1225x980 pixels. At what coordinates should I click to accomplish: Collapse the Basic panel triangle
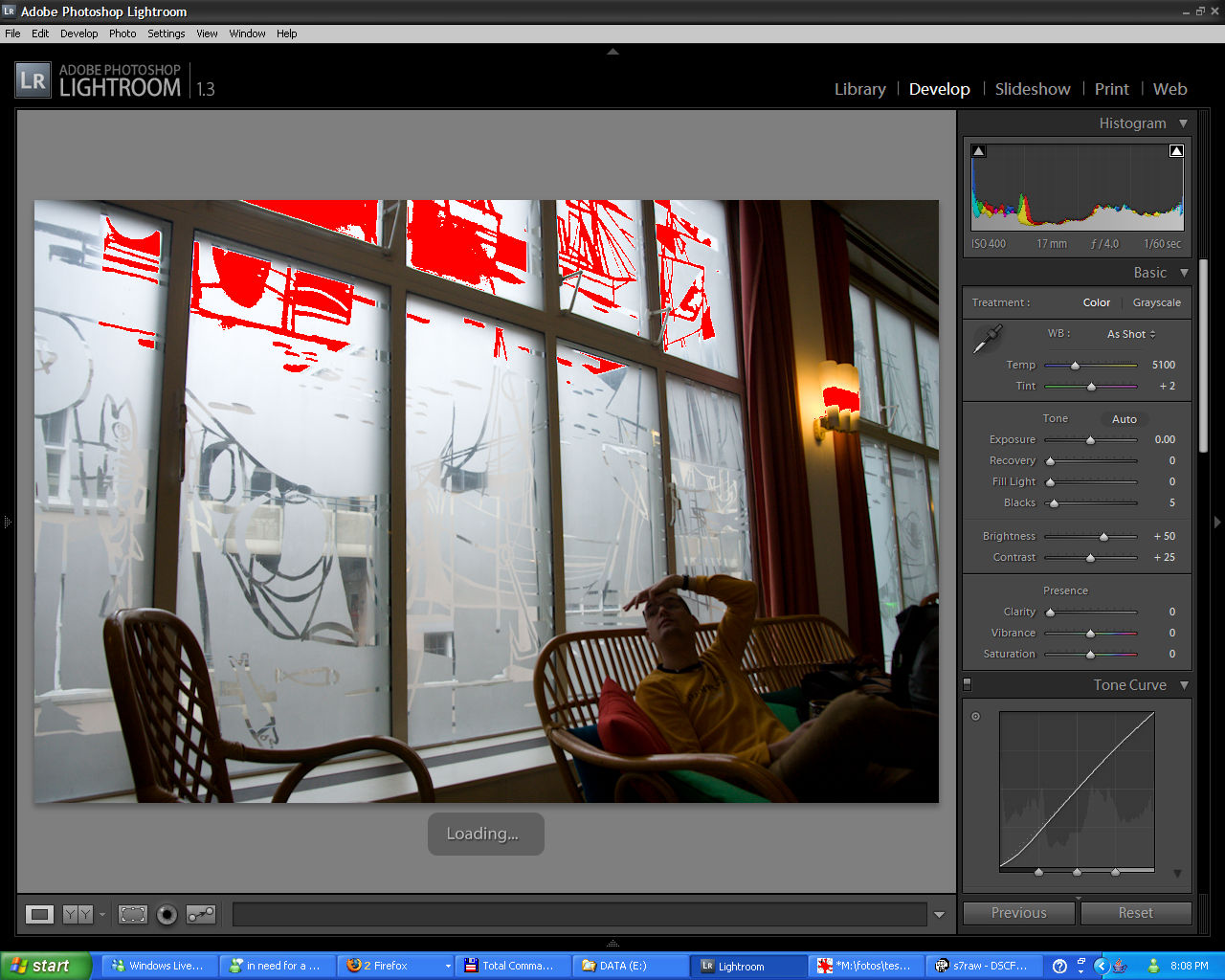point(1183,273)
